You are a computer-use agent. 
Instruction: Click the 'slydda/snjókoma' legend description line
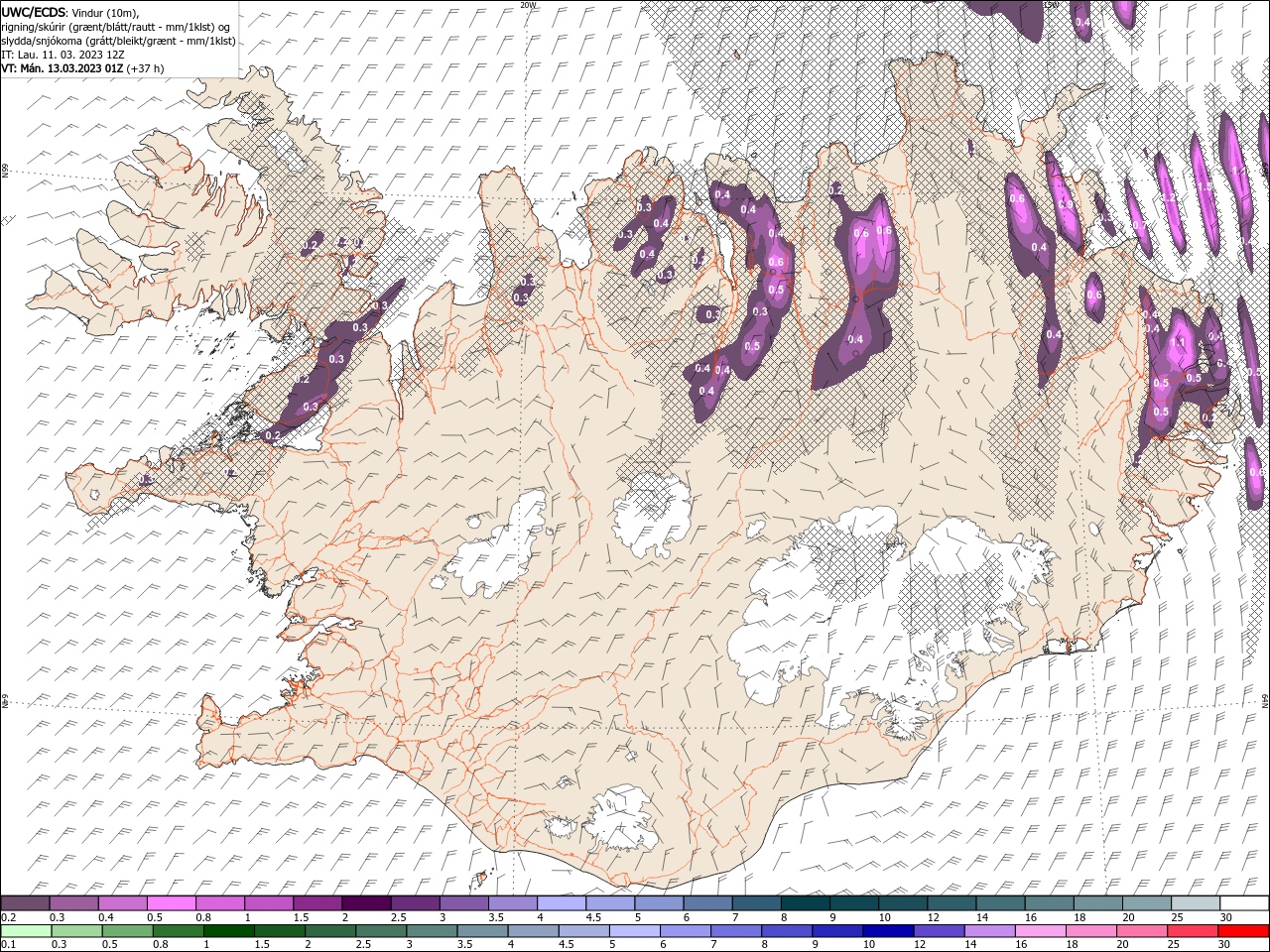tap(118, 41)
